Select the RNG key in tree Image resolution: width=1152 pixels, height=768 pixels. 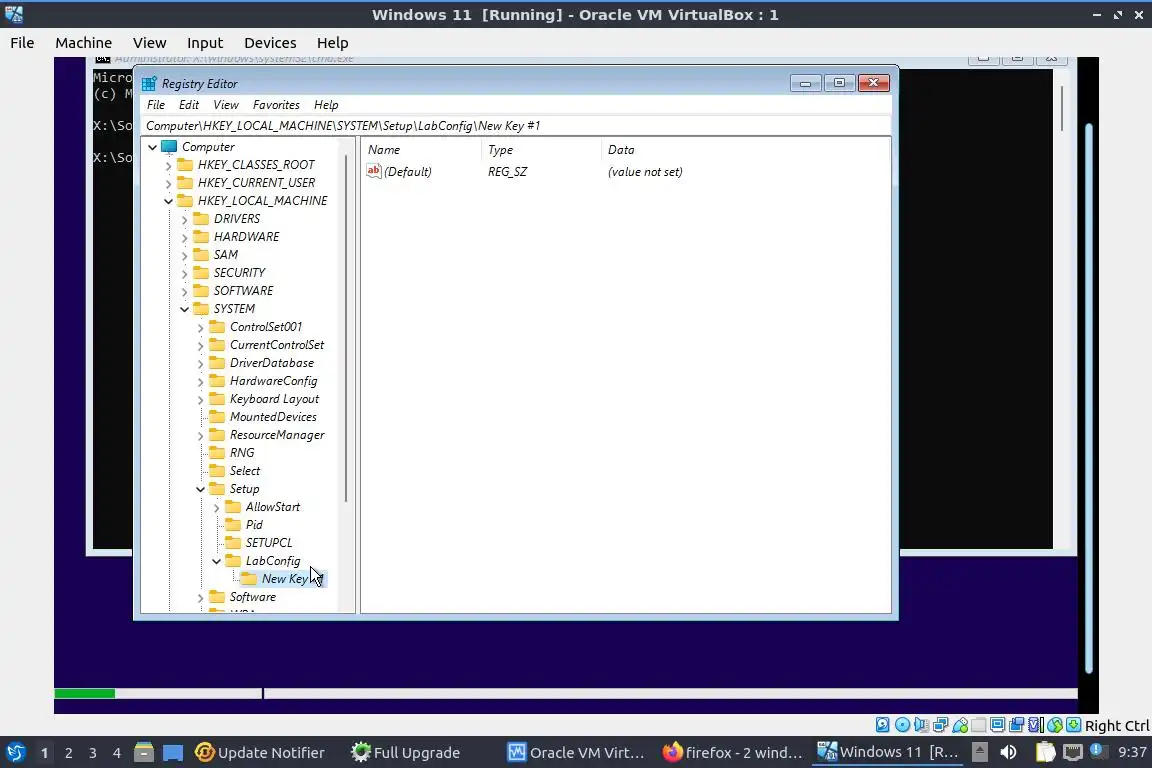point(242,453)
